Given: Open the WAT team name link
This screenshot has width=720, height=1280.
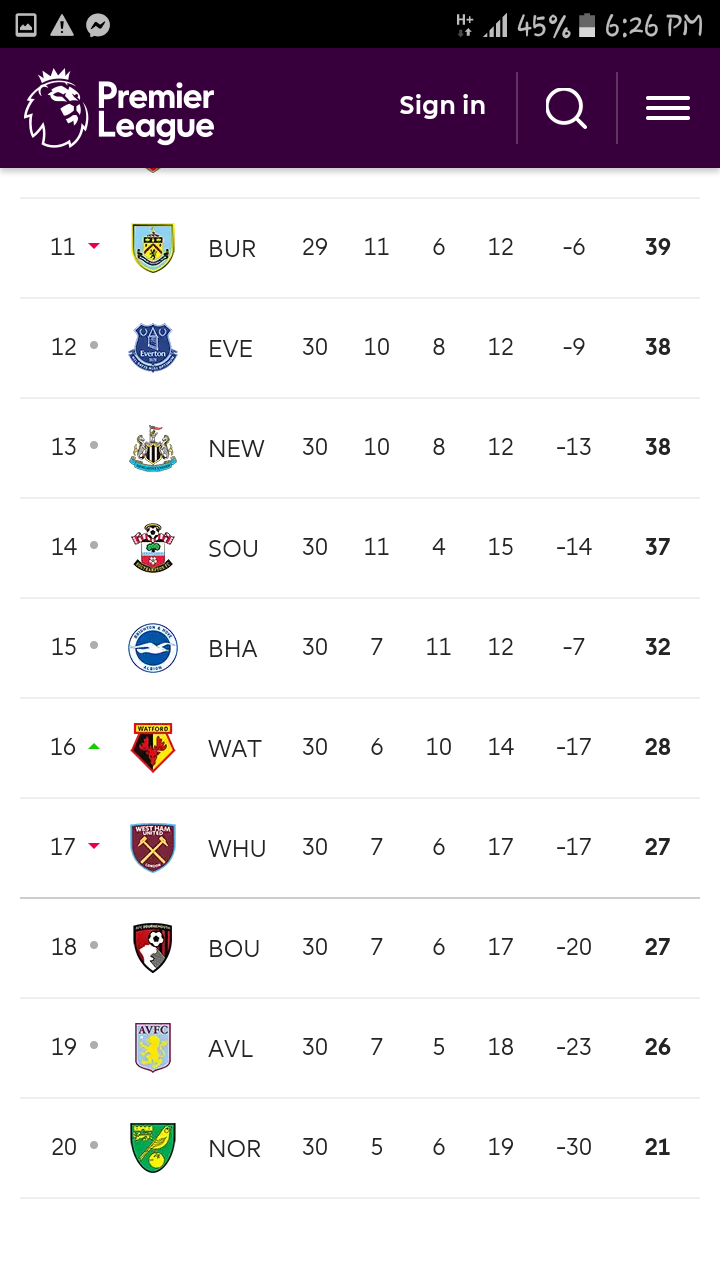Looking at the screenshot, I should click(235, 749).
